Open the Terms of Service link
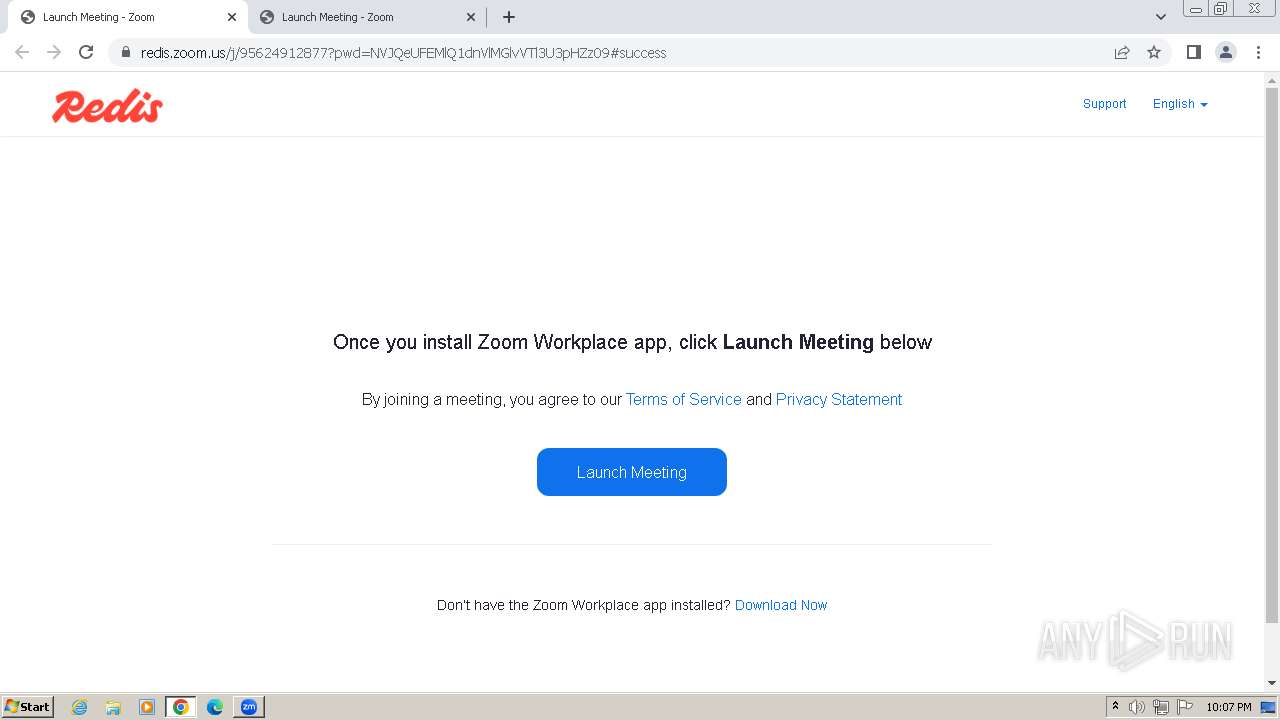This screenshot has width=1280, height=720. (x=684, y=399)
